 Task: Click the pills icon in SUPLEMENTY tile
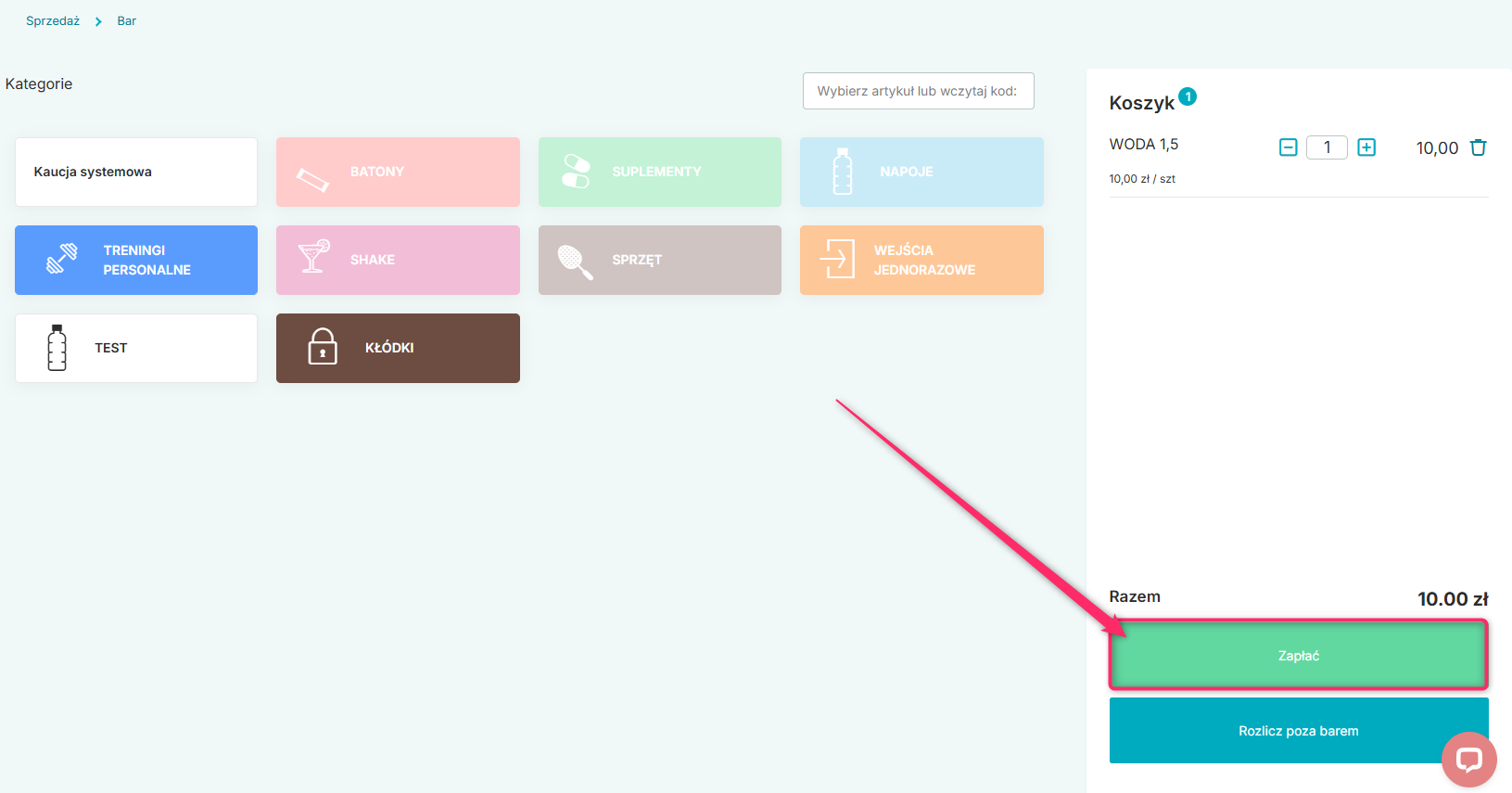click(x=576, y=172)
